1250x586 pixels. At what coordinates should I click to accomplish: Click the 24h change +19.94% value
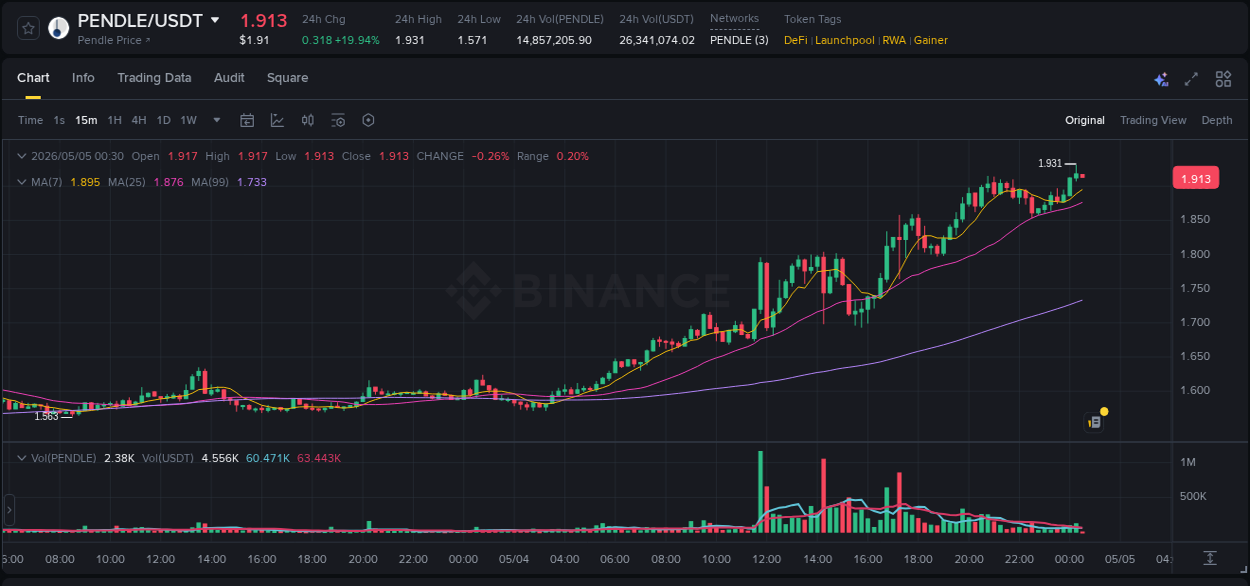[x=356, y=40]
